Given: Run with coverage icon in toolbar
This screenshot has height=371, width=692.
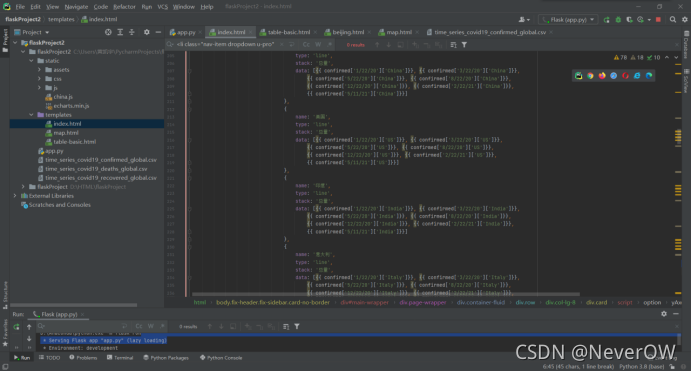Looking at the screenshot, I should tap(629, 20).
